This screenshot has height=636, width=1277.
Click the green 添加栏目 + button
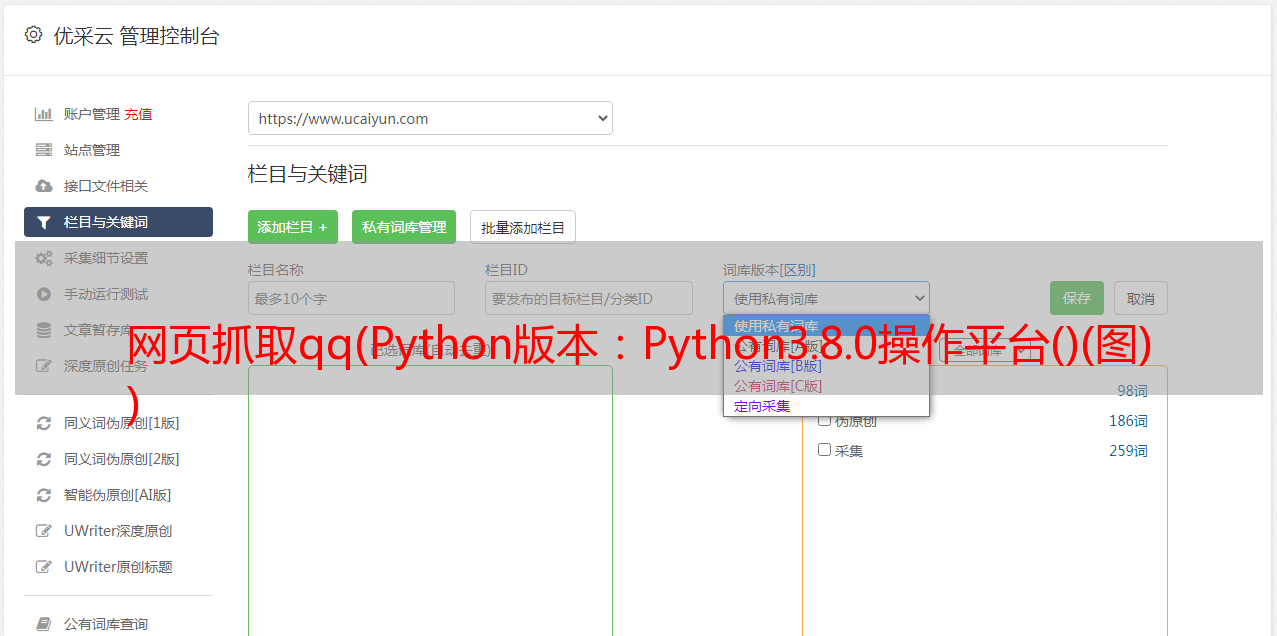point(292,227)
